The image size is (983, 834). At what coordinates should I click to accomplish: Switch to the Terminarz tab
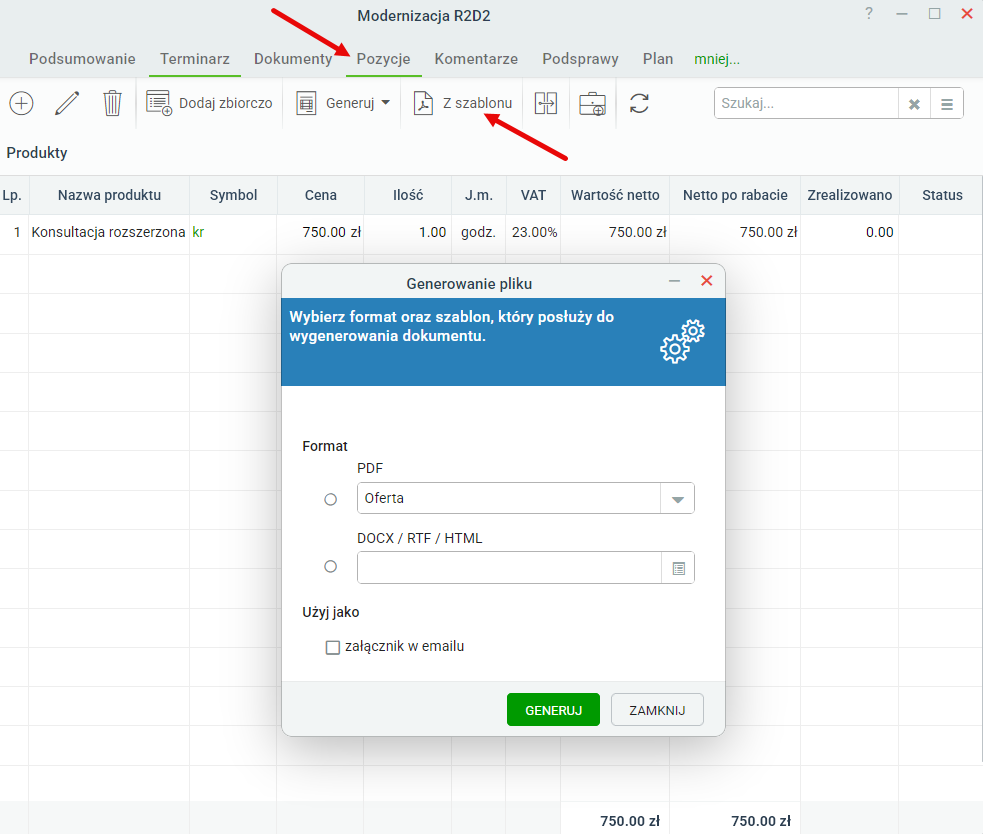195,59
